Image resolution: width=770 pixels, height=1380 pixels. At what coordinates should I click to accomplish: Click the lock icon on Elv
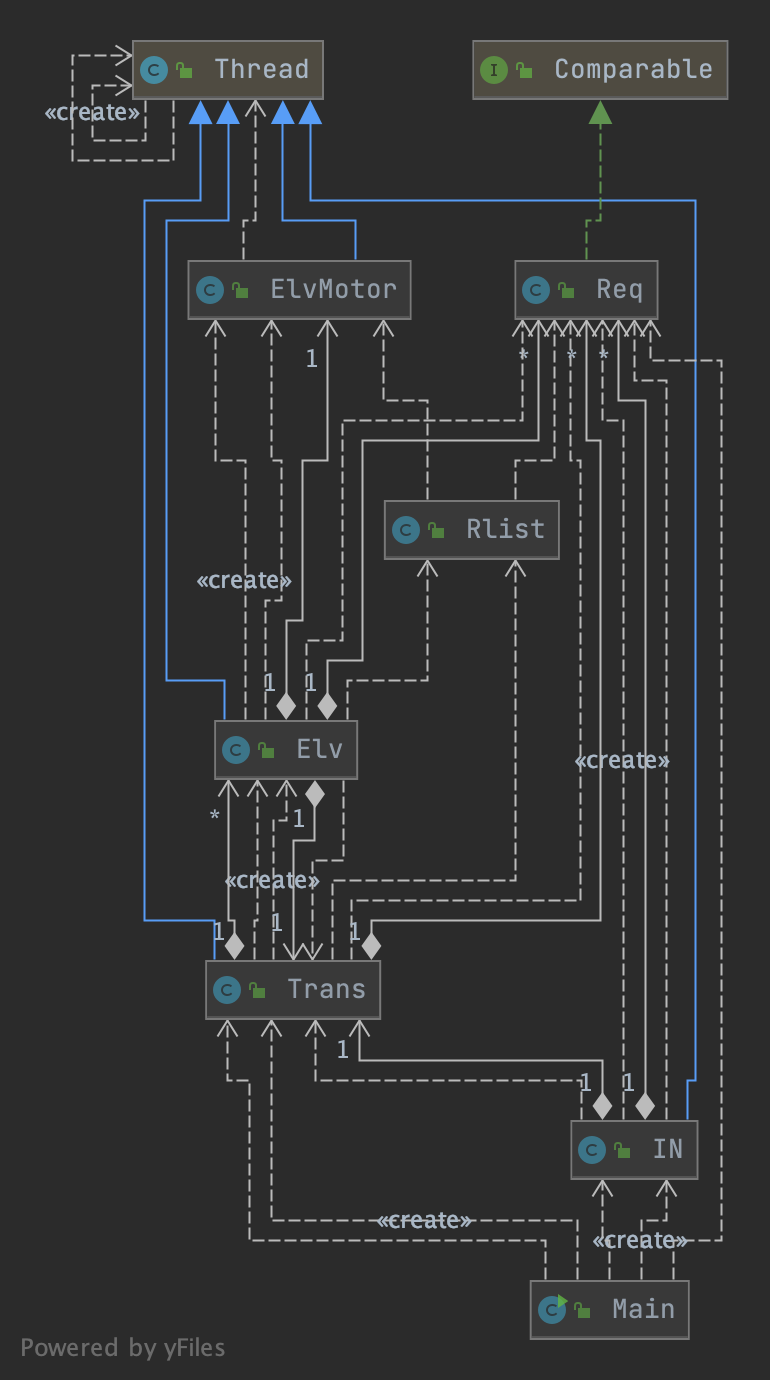tap(266, 750)
